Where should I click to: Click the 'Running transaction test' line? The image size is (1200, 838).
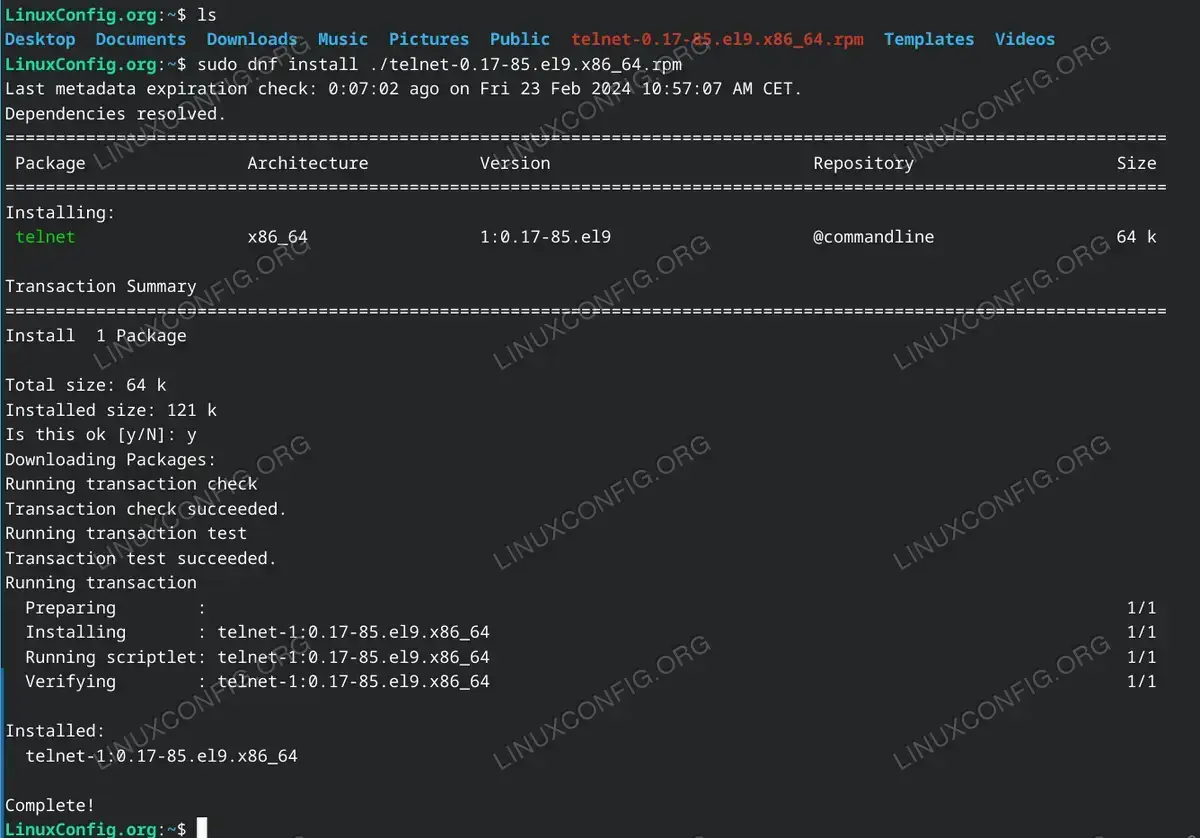pos(126,533)
